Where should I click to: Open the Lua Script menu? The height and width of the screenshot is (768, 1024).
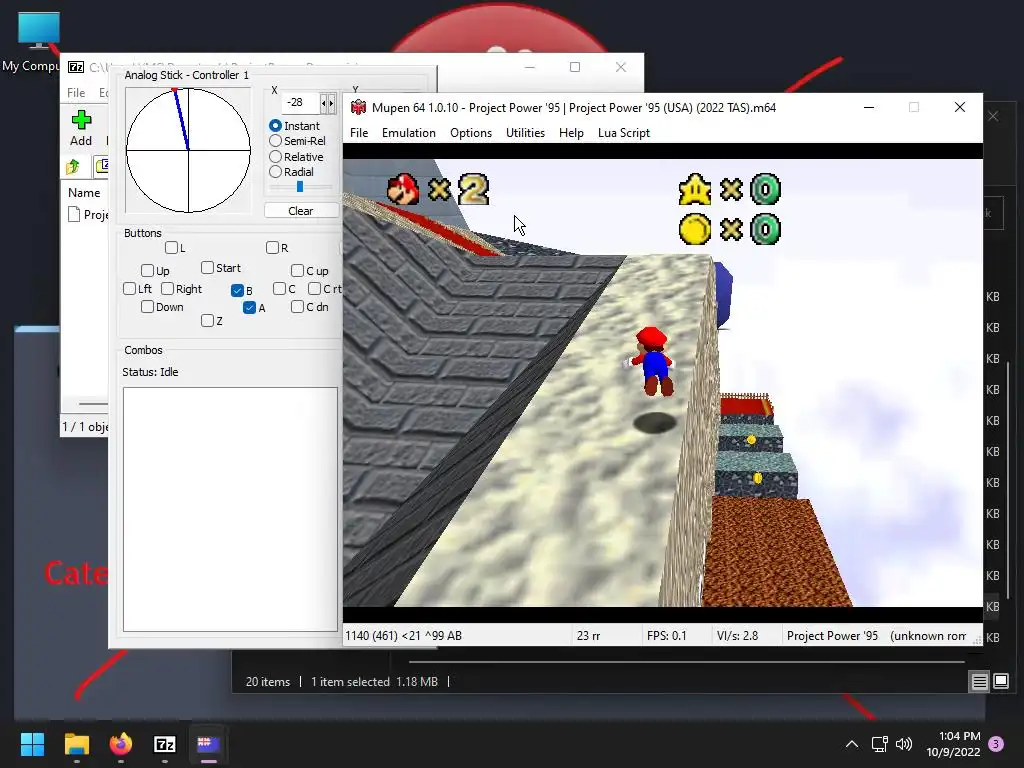tap(624, 133)
